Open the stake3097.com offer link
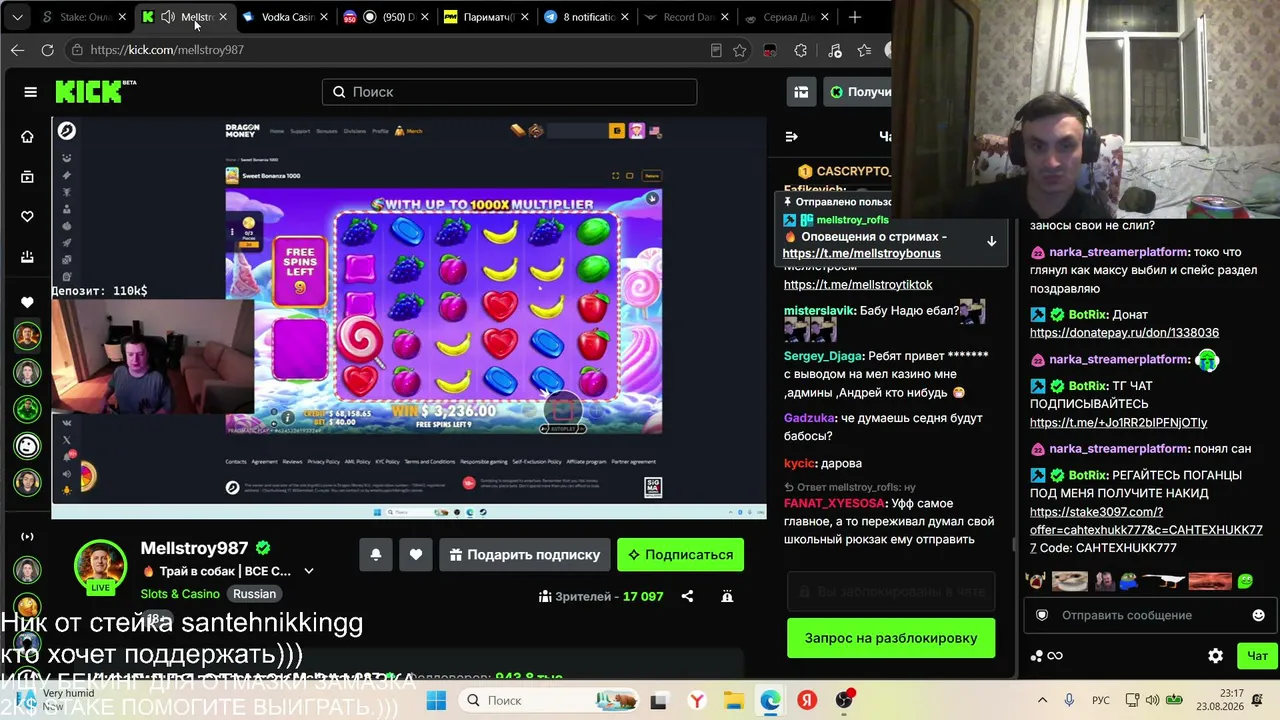The height and width of the screenshot is (720, 1280). pos(1146,521)
